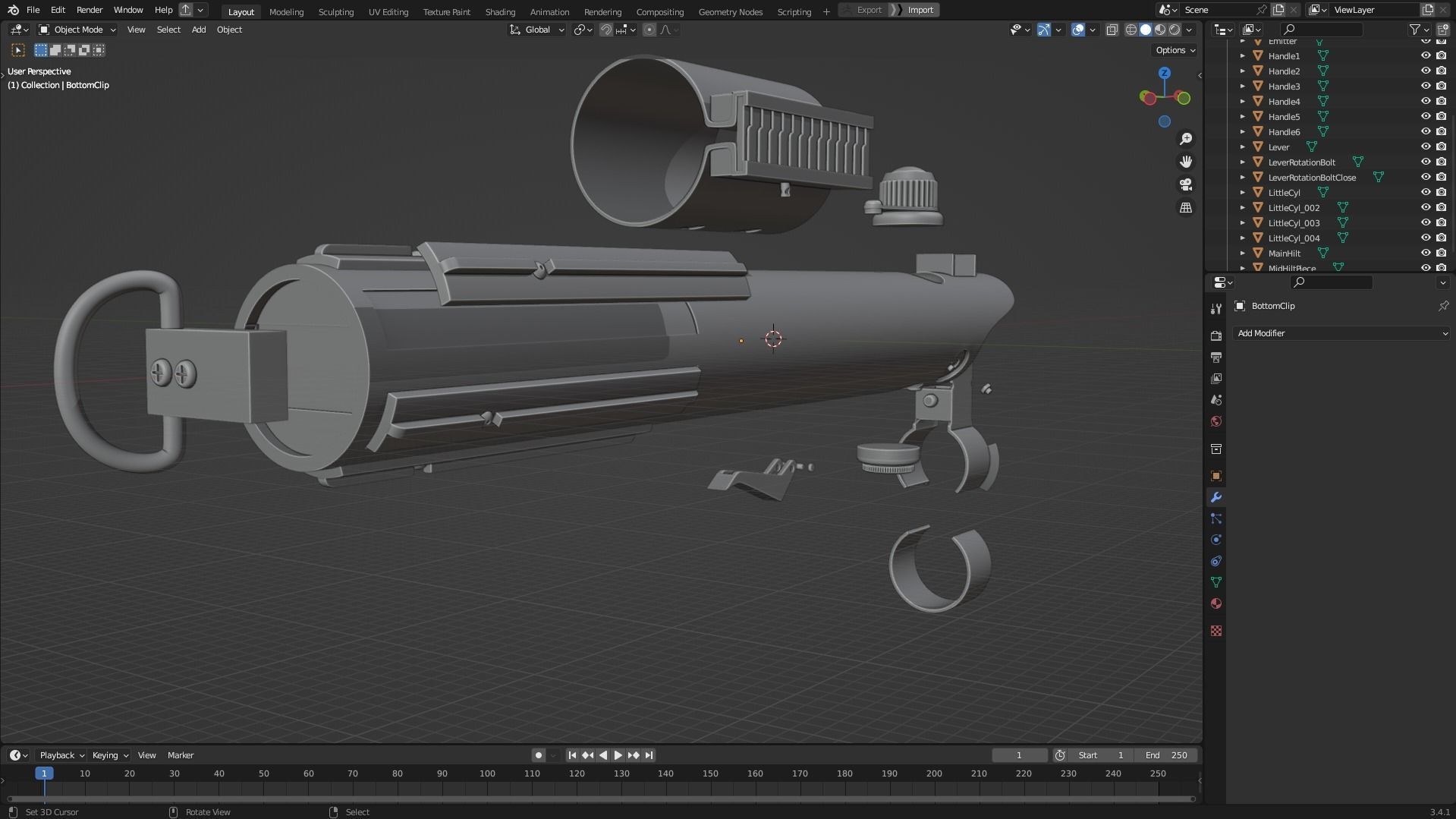Open the Object properties tab
Viewport: 1456px width, 819px height.
[1216, 476]
